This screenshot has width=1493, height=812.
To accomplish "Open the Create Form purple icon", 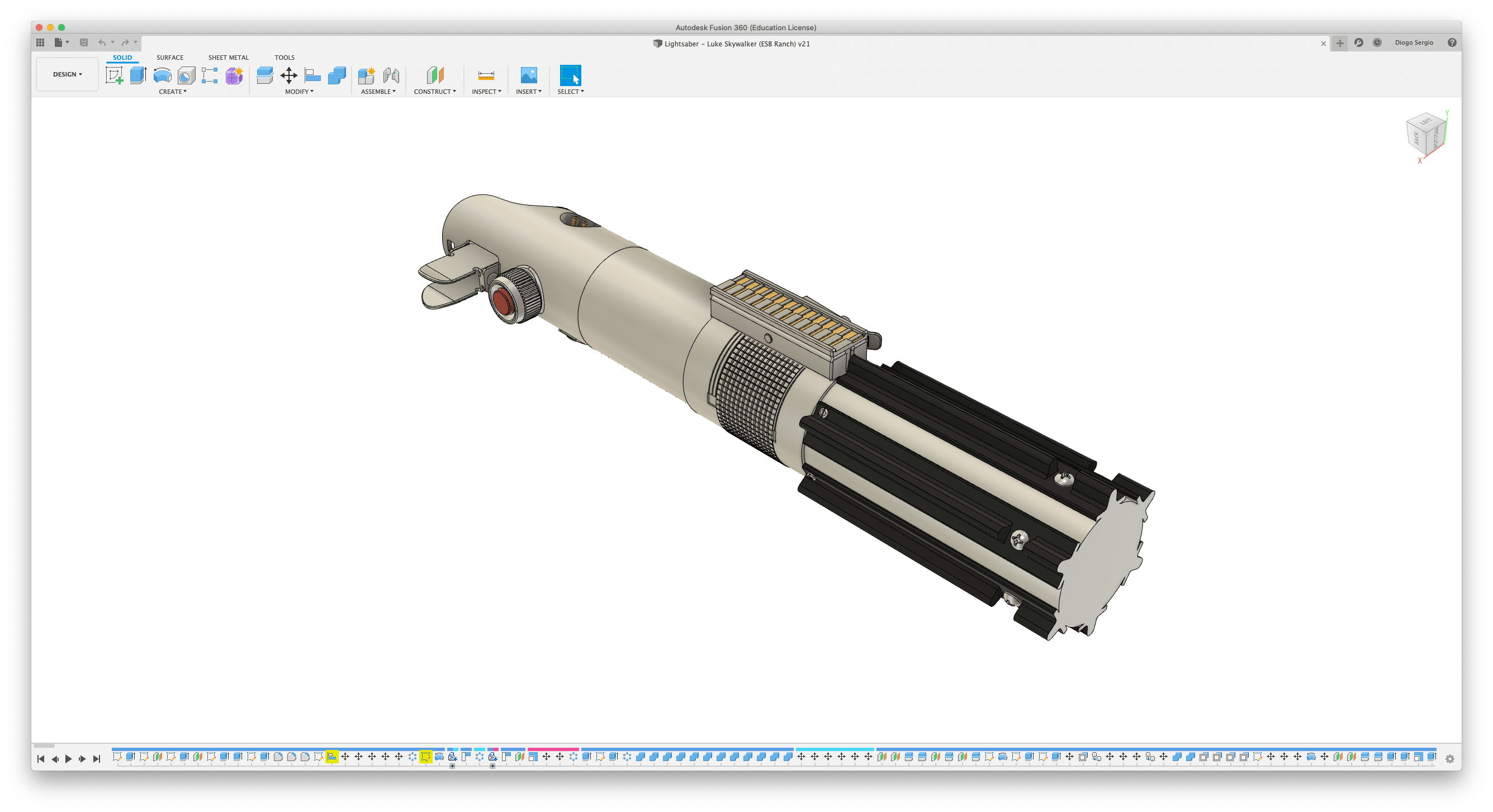I will tap(234, 75).
